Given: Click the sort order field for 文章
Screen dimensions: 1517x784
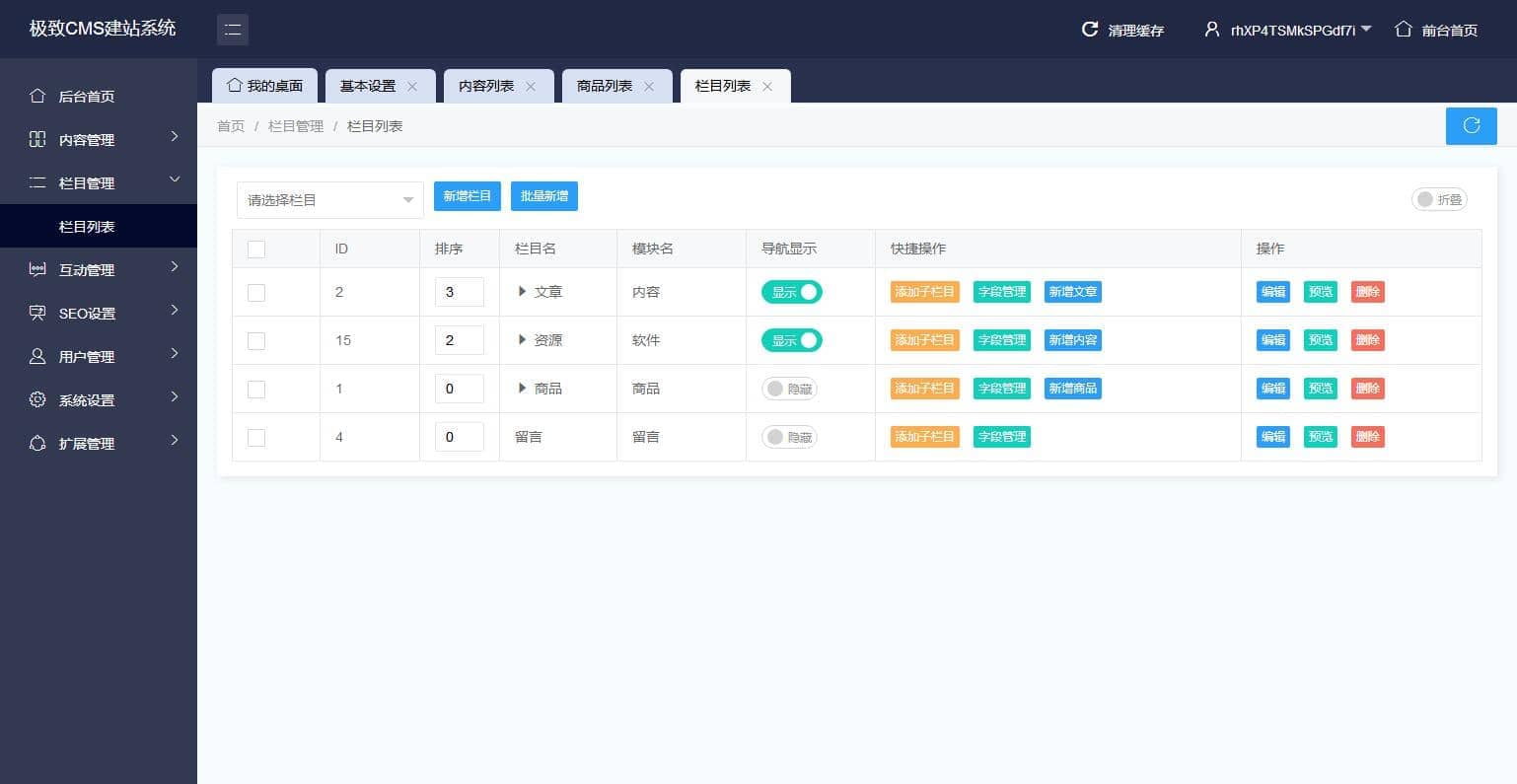Looking at the screenshot, I should pyautogui.click(x=459, y=292).
